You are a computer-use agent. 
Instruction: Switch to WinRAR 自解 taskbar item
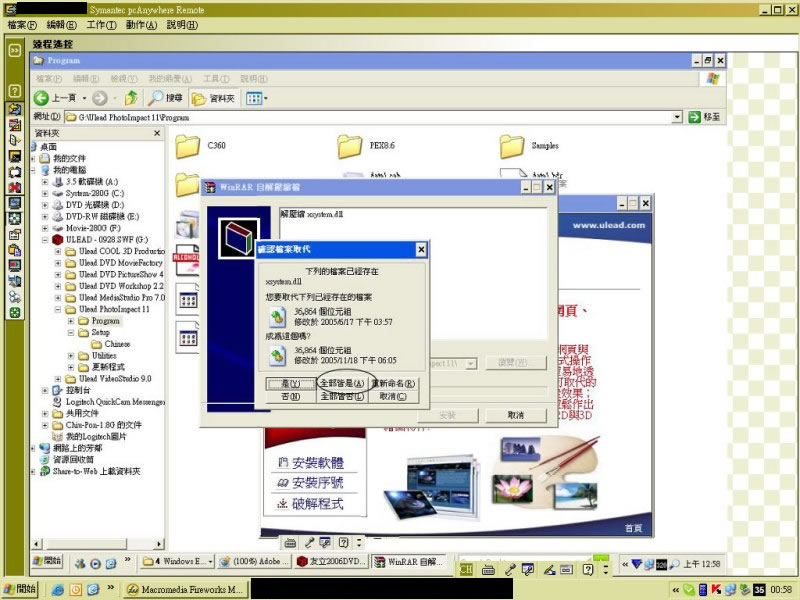coord(409,562)
